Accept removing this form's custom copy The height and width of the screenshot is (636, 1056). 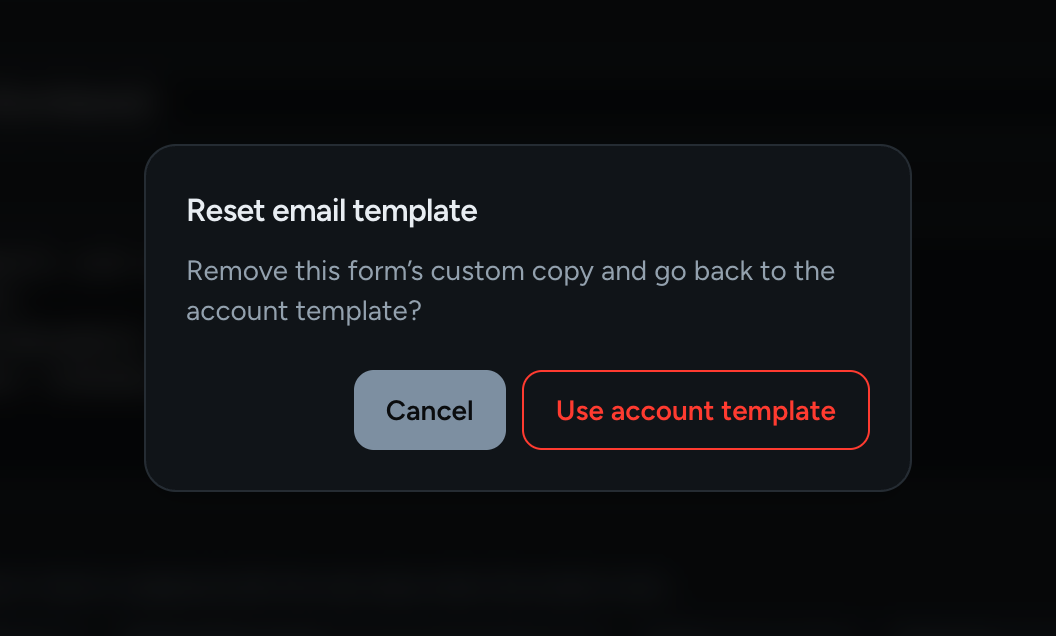[696, 410]
